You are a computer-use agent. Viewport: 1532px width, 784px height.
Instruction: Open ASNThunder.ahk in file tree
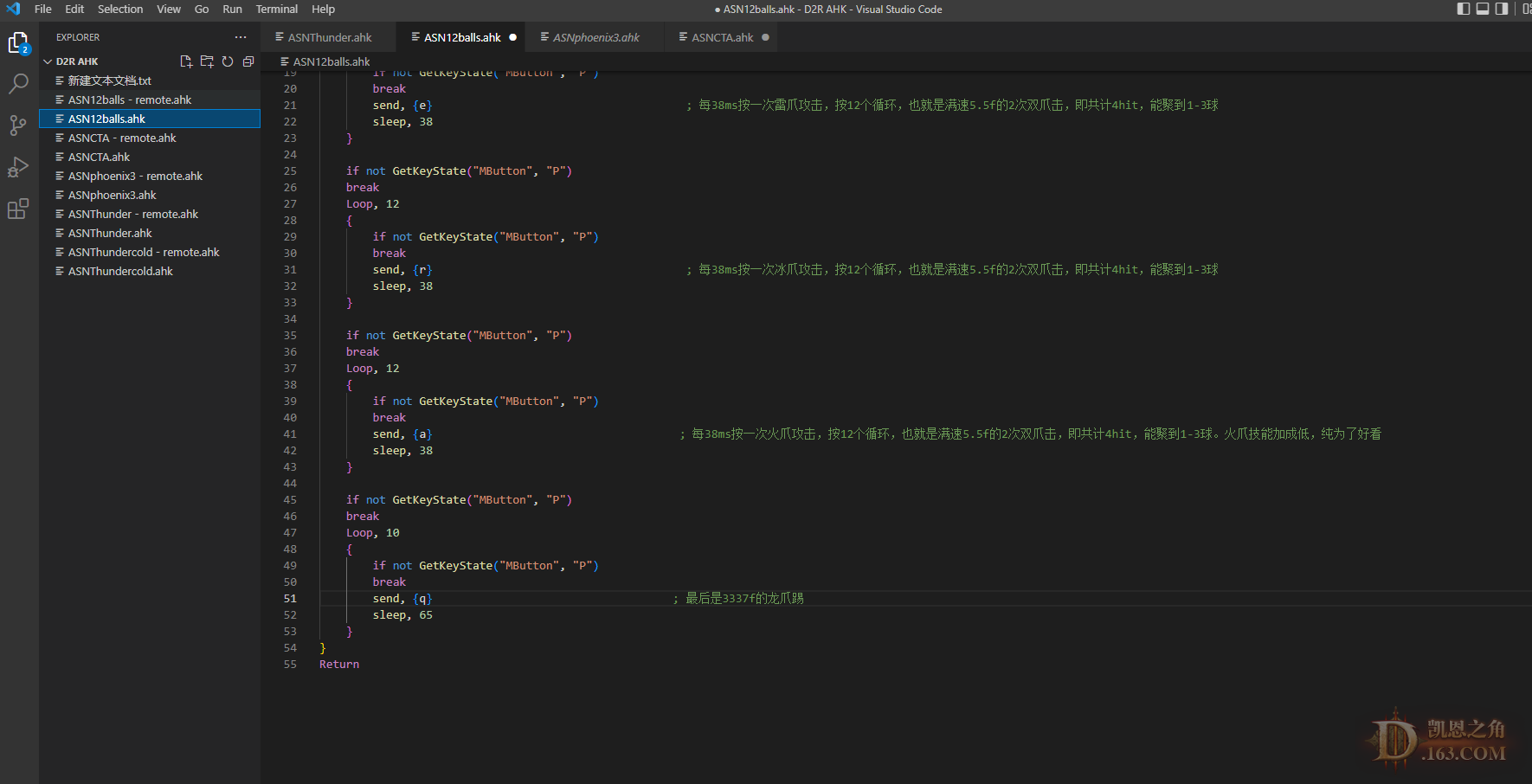tap(150, 233)
